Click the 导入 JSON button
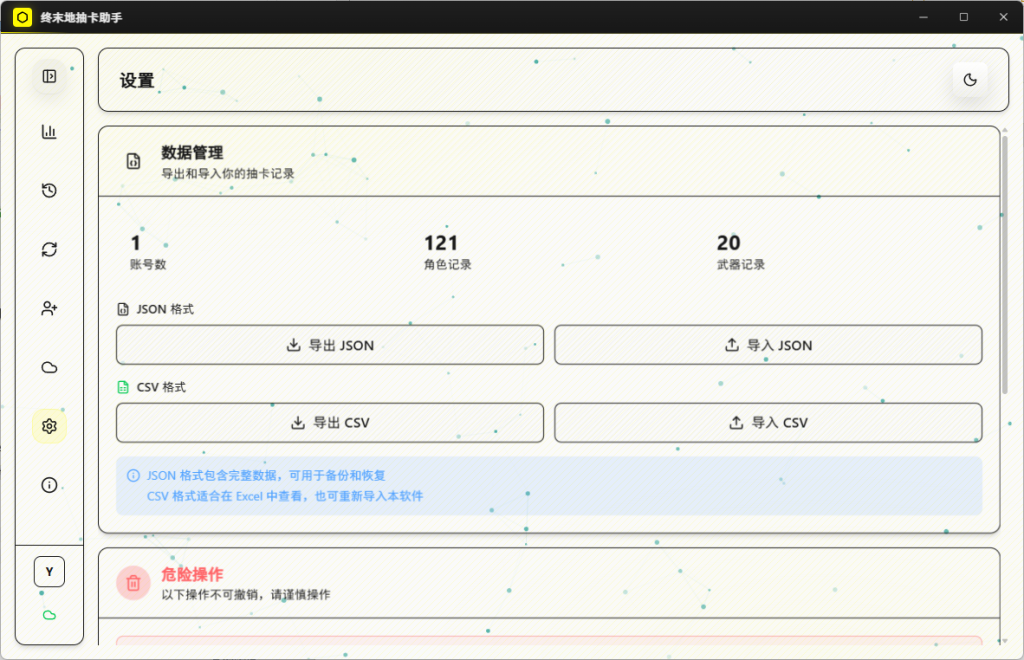This screenshot has height=660, width=1024. [768, 345]
